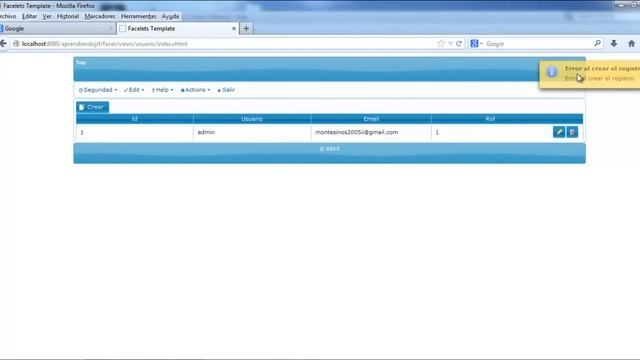This screenshot has width=640, height=360.
Task: Sort table by the Usuario column header
Action: point(252,119)
